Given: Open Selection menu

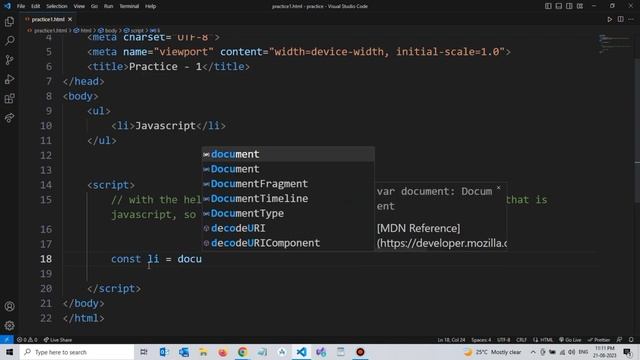Looking at the screenshot, I should pyautogui.click(x=57, y=6).
